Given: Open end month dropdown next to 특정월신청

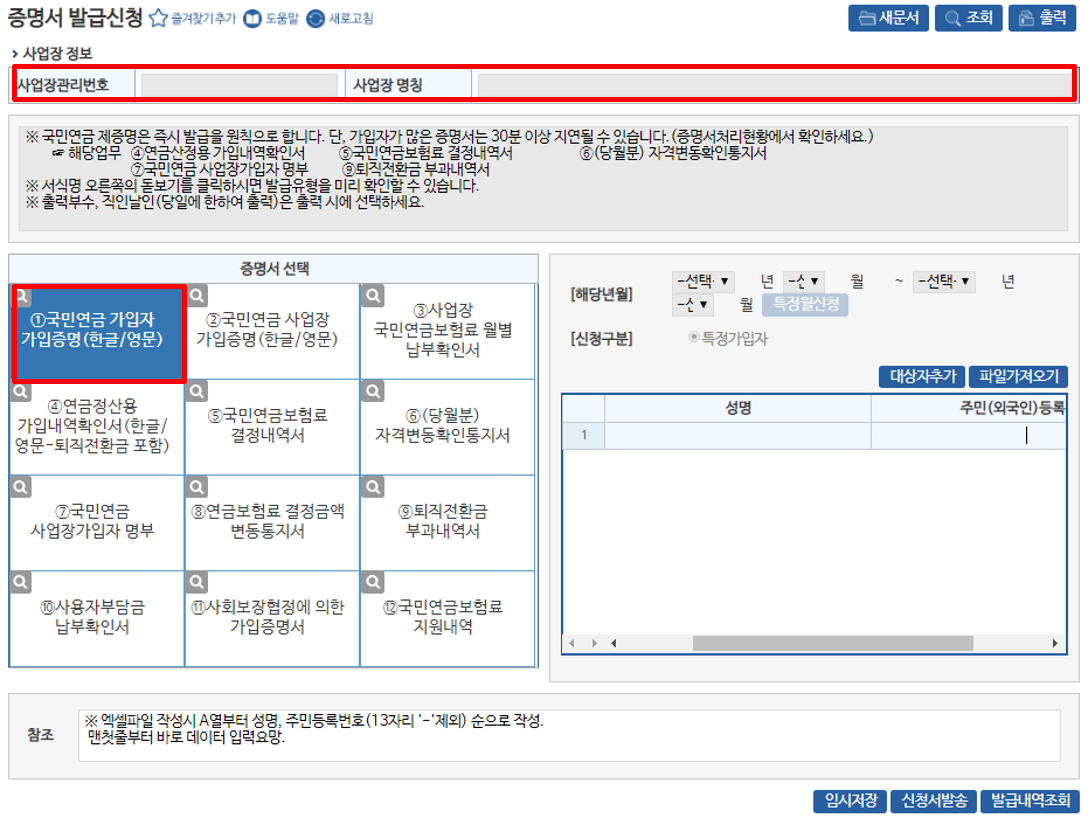Looking at the screenshot, I should (692, 304).
